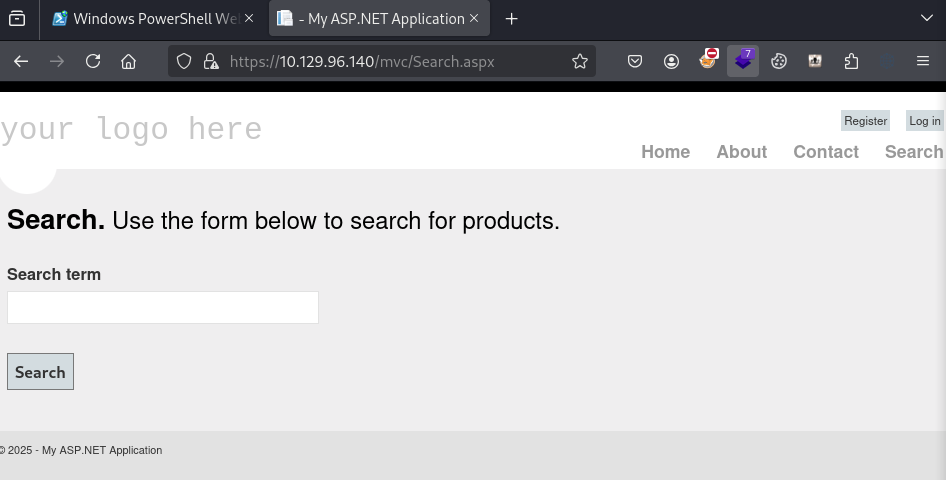Close the My ASP.NET Application tab
Image resolution: width=946 pixels, height=480 pixels.
[x=474, y=19]
